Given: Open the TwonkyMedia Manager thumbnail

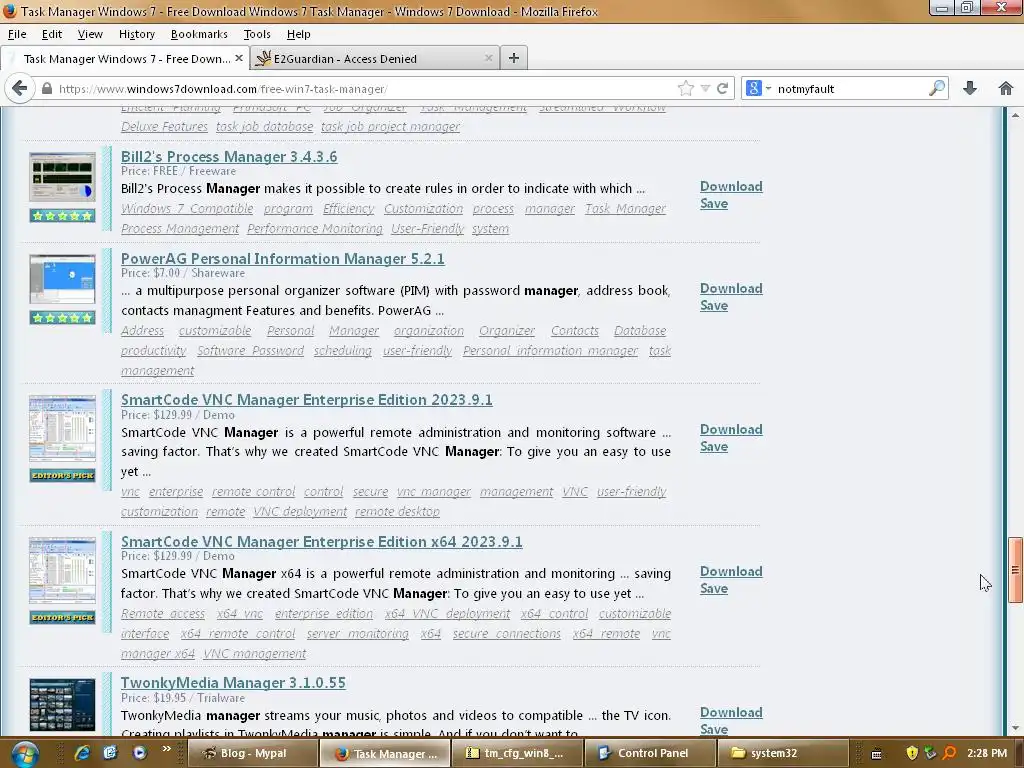Looking at the screenshot, I should point(62,705).
